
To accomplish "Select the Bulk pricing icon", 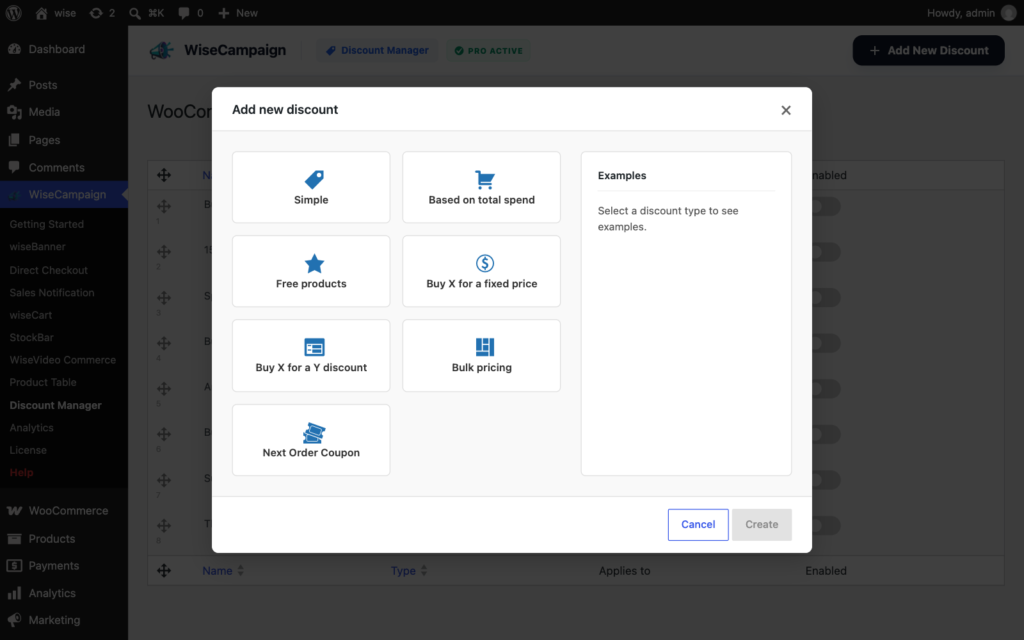I will click(x=485, y=347).
